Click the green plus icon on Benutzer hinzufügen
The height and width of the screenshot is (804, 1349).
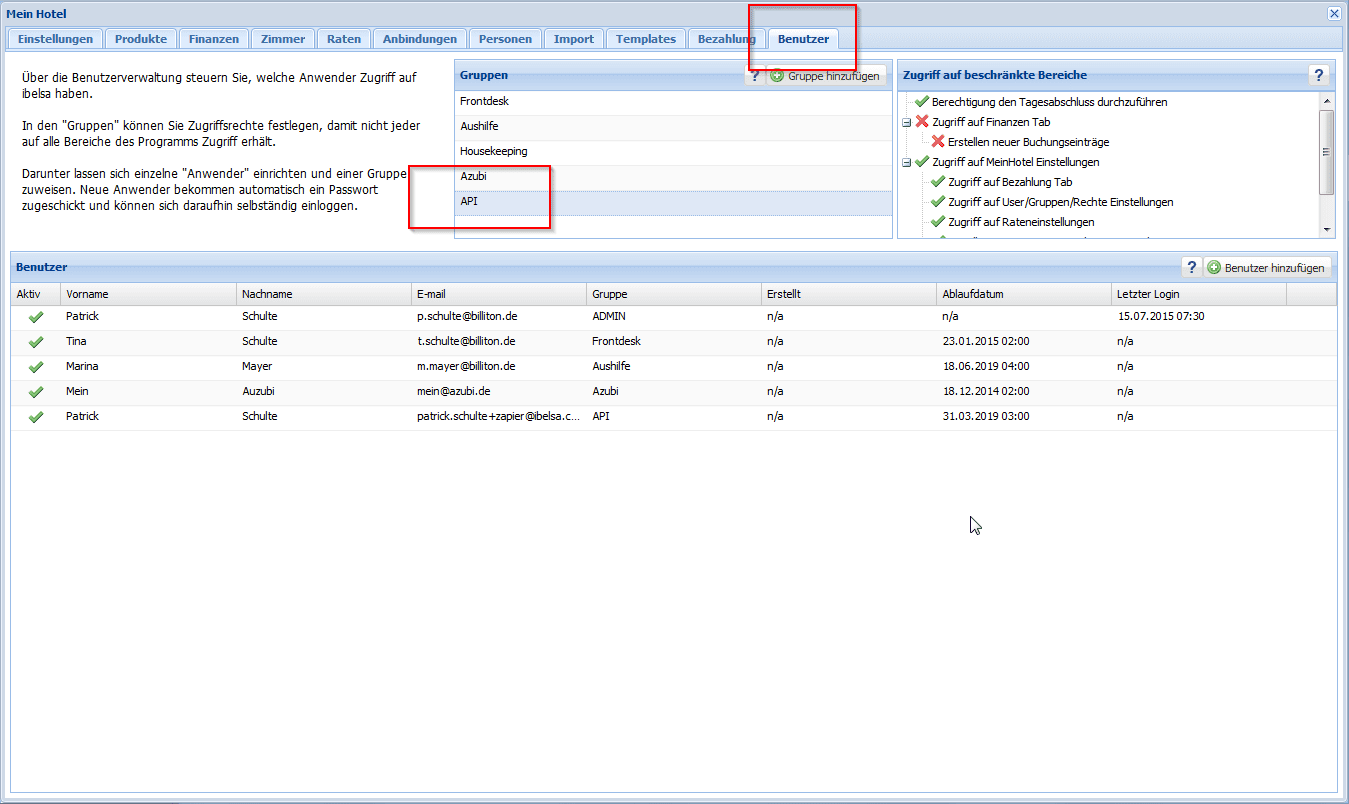(1214, 268)
